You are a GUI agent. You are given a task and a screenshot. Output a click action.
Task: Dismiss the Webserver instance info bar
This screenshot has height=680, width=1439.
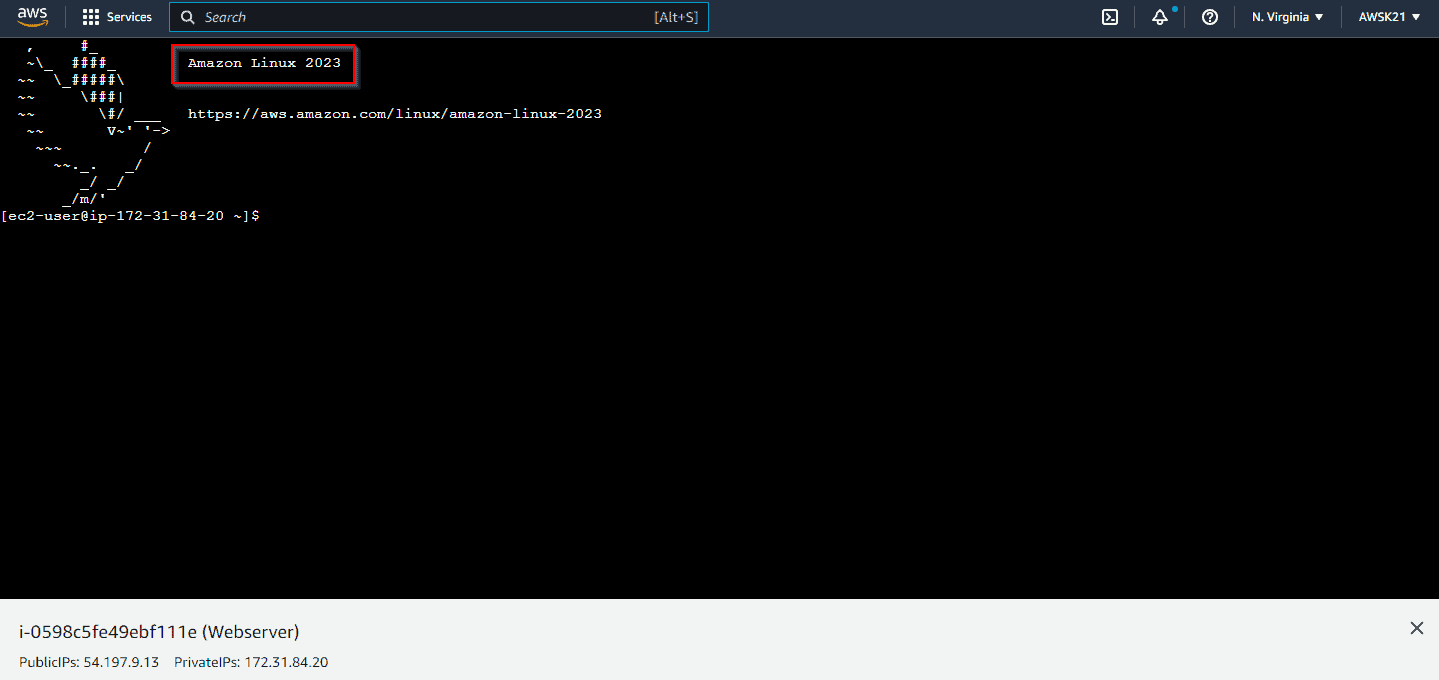pyautogui.click(x=1416, y=628)
